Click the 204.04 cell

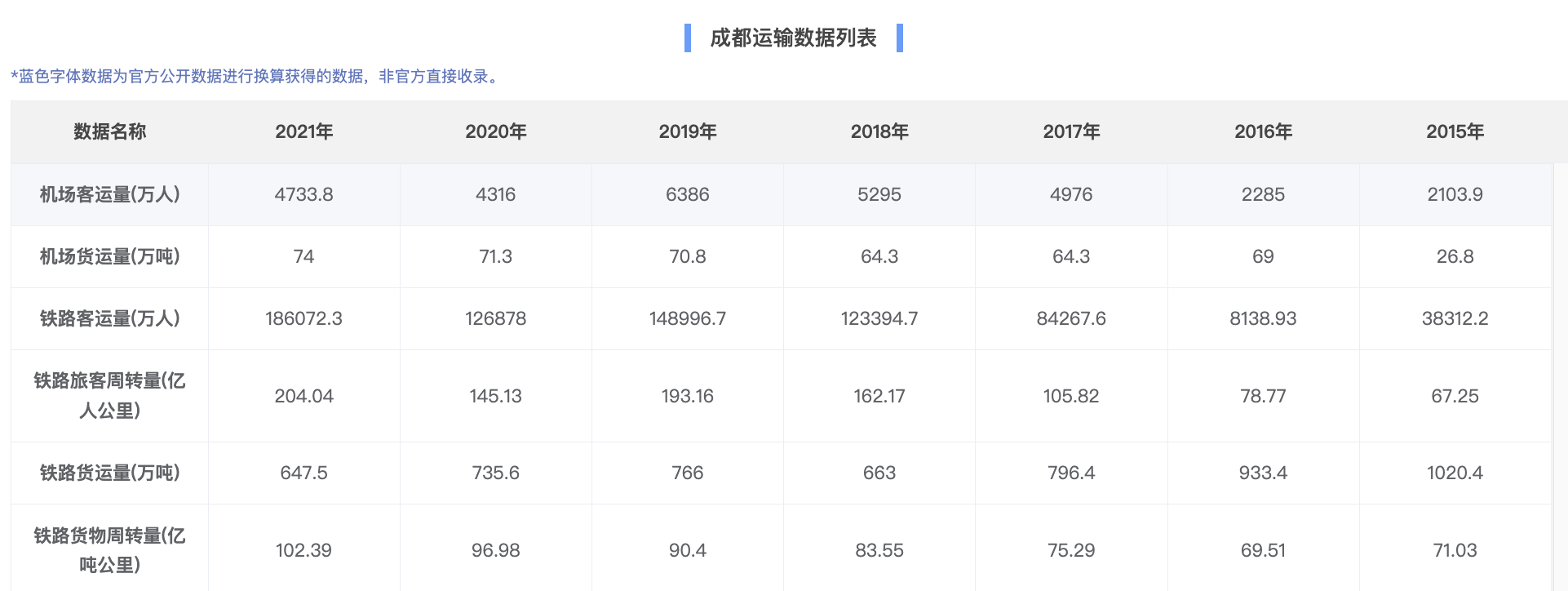coord(304,396)
